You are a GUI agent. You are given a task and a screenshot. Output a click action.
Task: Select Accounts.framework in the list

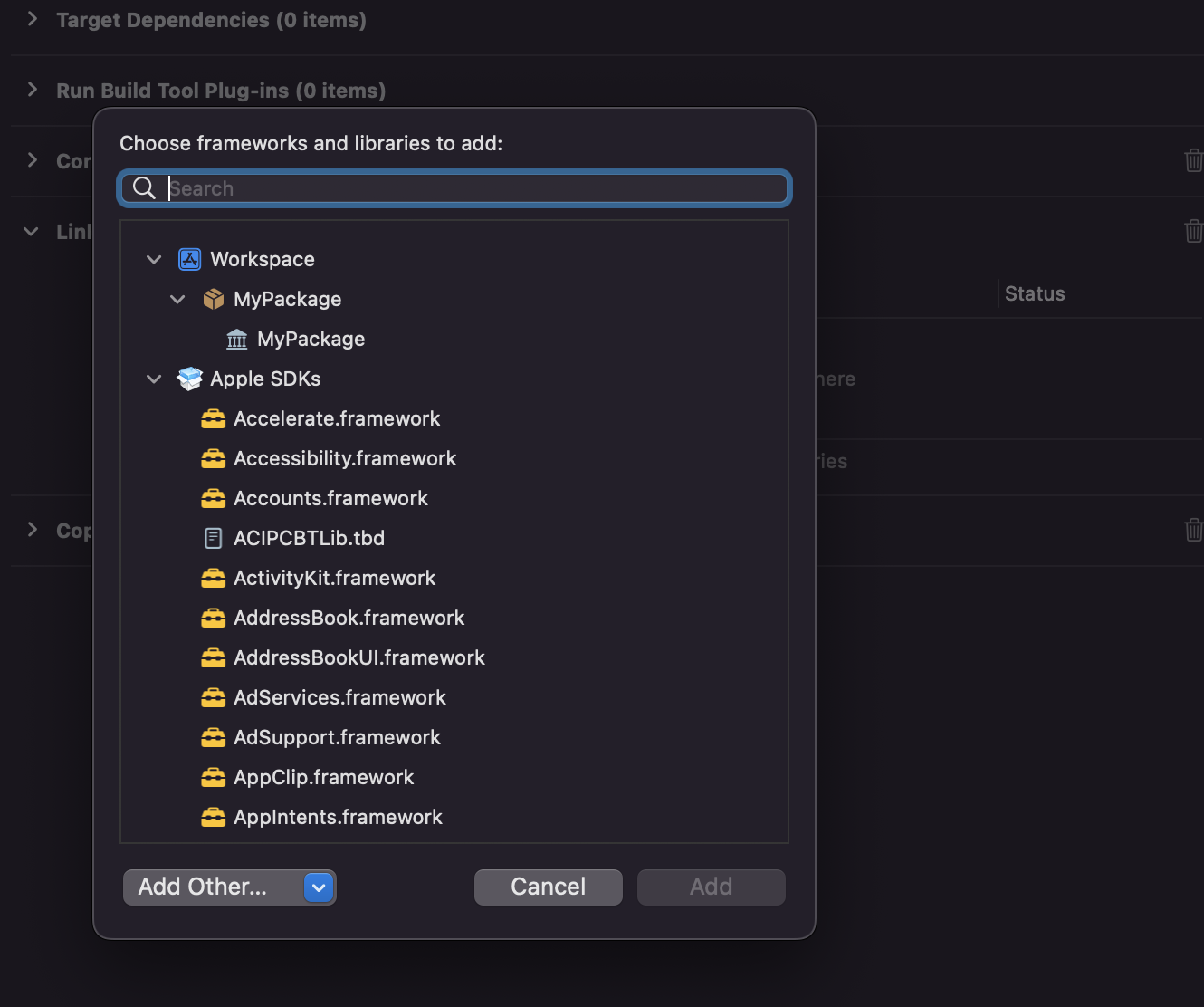coord(454,498)
